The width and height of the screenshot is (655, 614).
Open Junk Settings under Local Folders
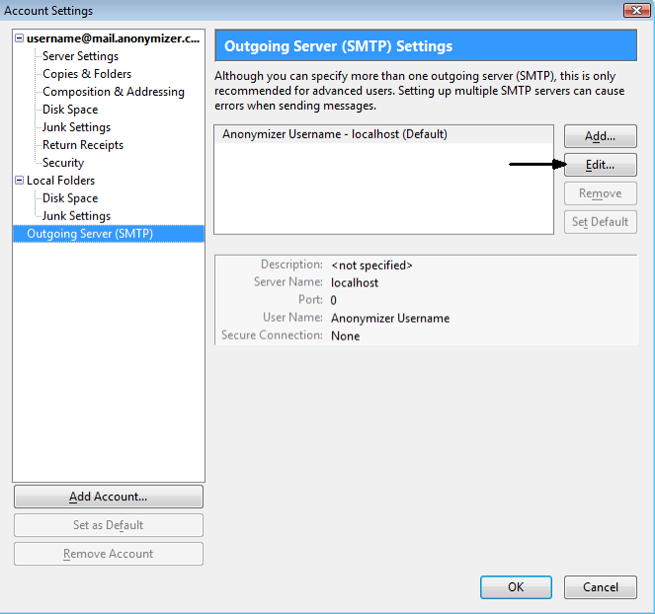76,216
